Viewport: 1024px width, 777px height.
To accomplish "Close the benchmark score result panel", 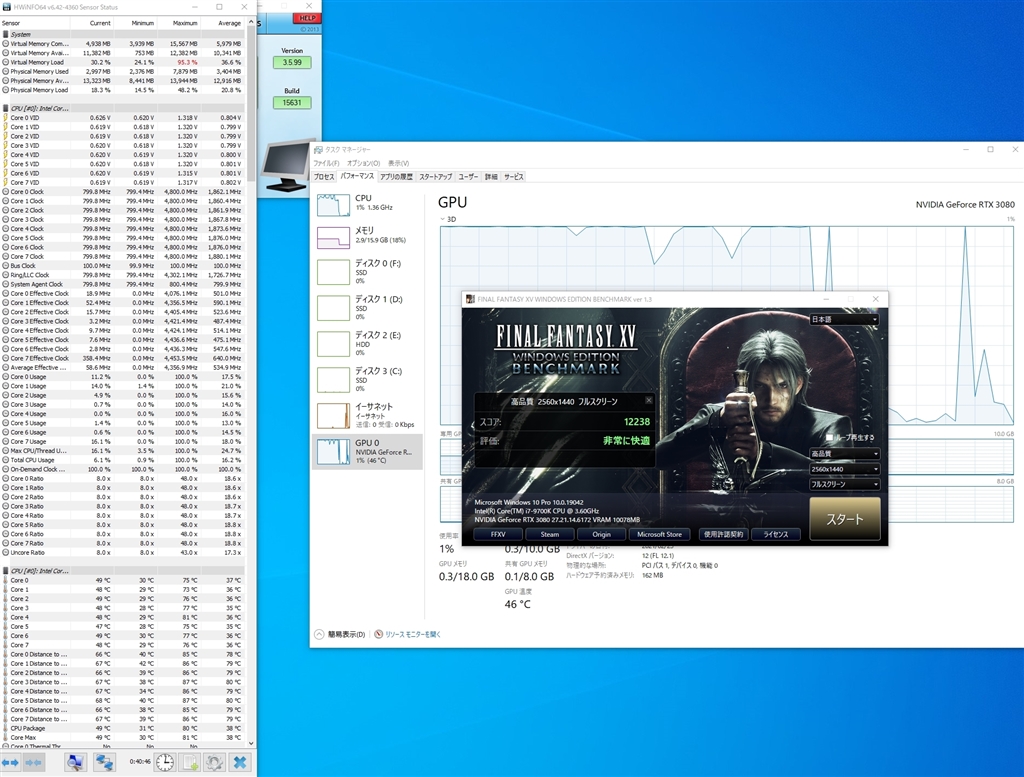I will (x=648, y=400).
